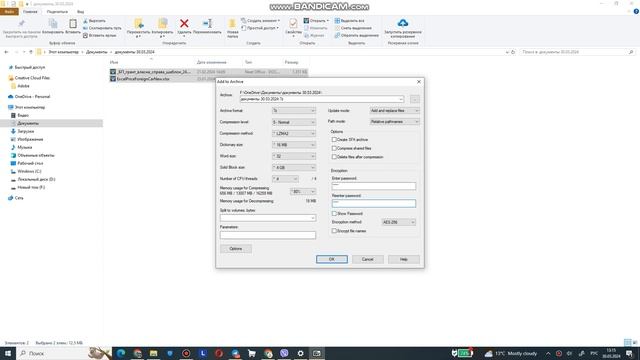The image size is (640, 360).
Task: Open the Archive format dropdown
Action: point(294,111)
